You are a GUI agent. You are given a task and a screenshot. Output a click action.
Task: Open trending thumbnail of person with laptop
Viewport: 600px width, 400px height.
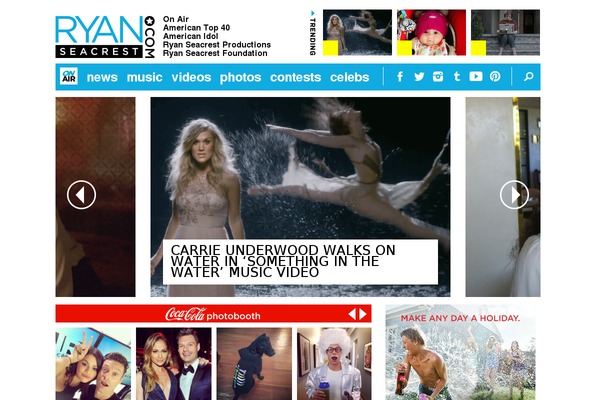505,33
